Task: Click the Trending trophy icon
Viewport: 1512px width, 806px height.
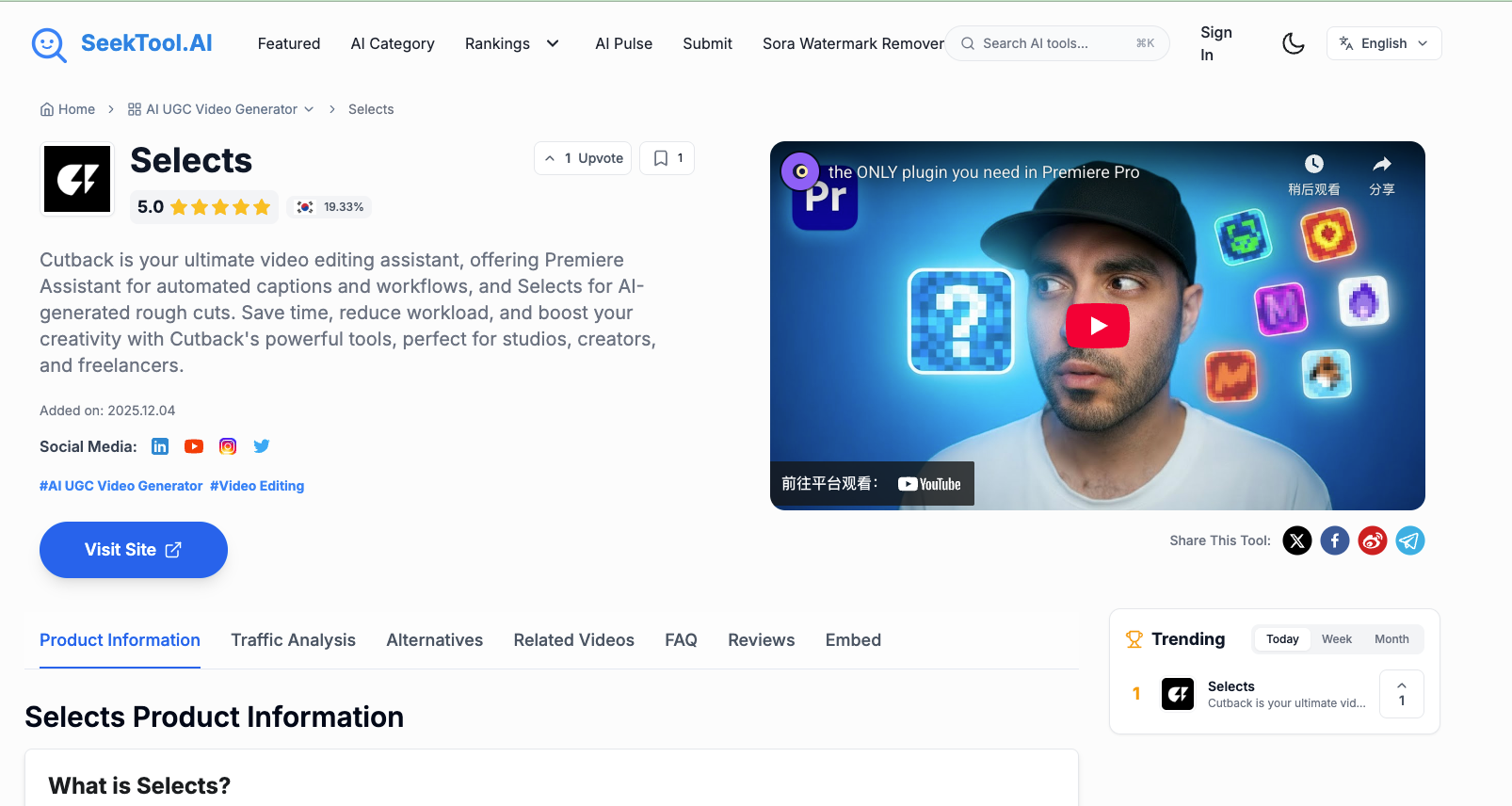Action: pyautogui.click(x=1134, y=639)
